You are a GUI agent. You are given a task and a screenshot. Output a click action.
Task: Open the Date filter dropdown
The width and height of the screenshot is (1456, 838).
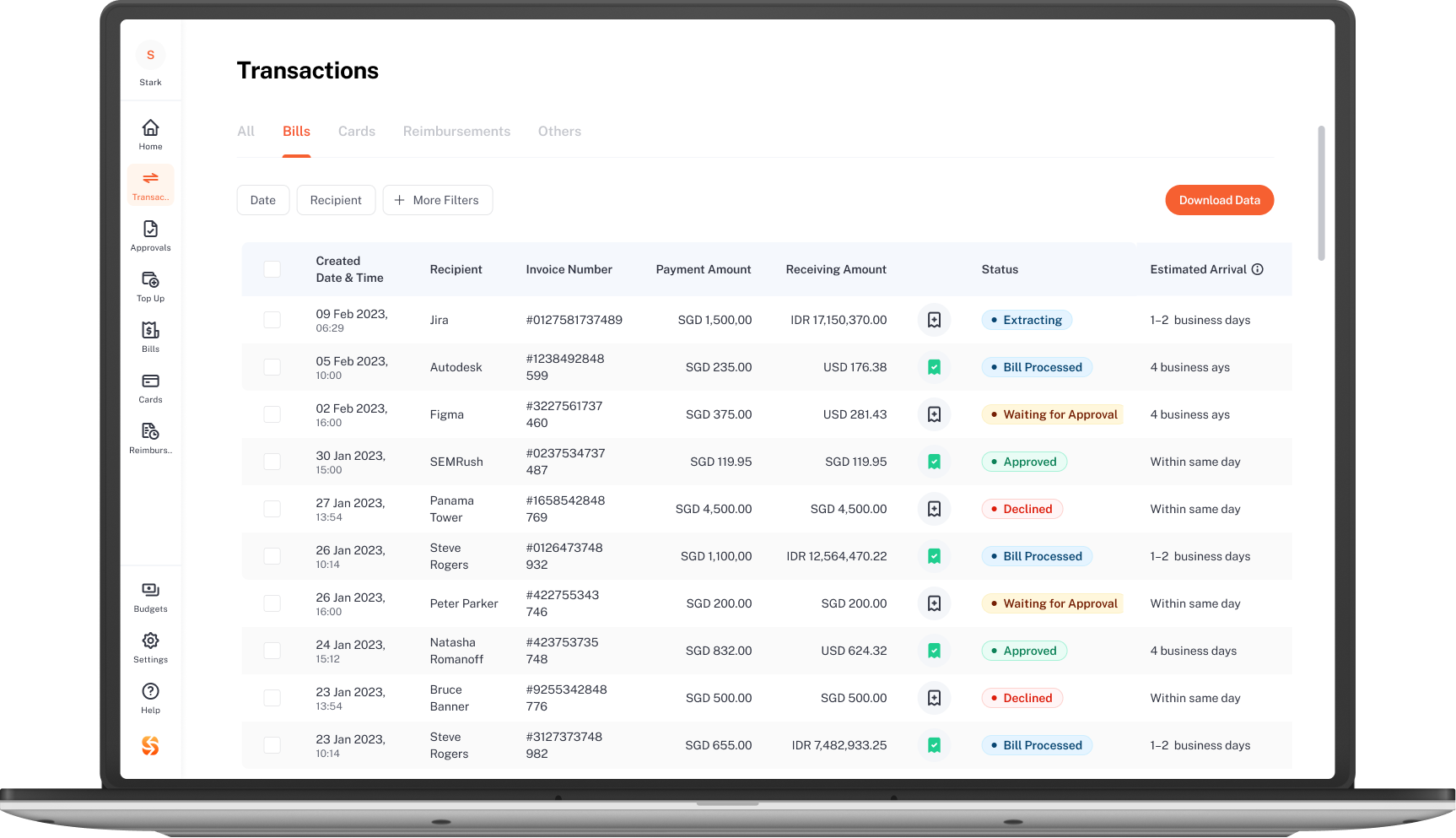pyautogui.click(x=263, y=200)
